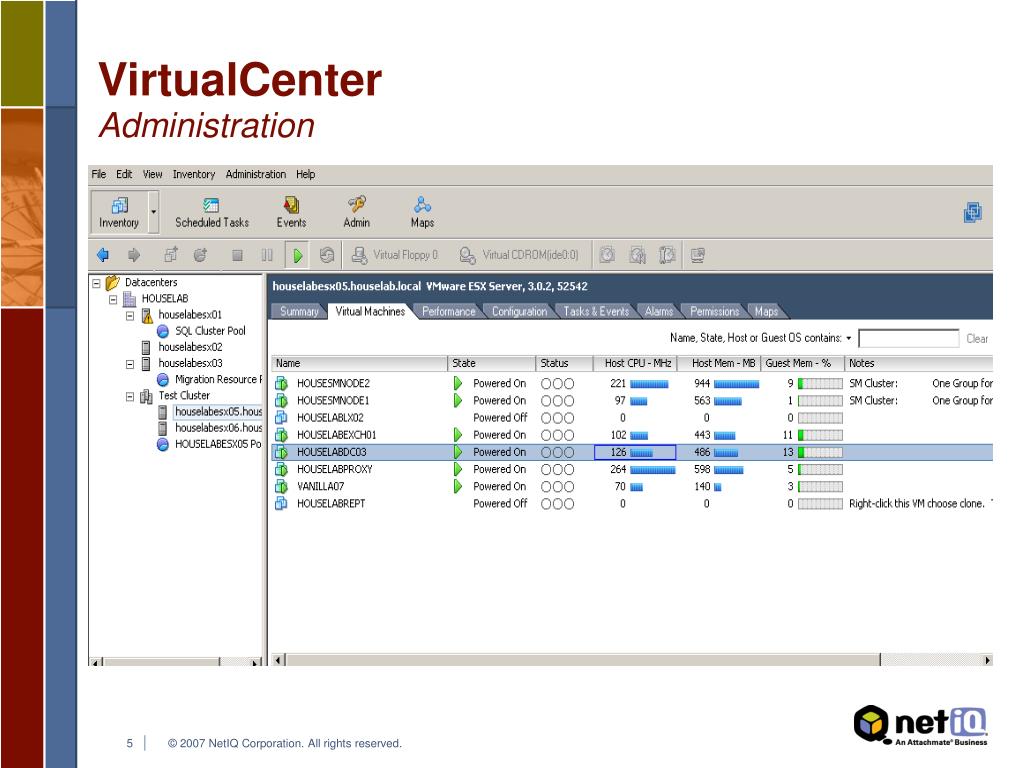Switch to the Configuration tab
Viewport: 1024px width, 768px height.
point(519,312)
